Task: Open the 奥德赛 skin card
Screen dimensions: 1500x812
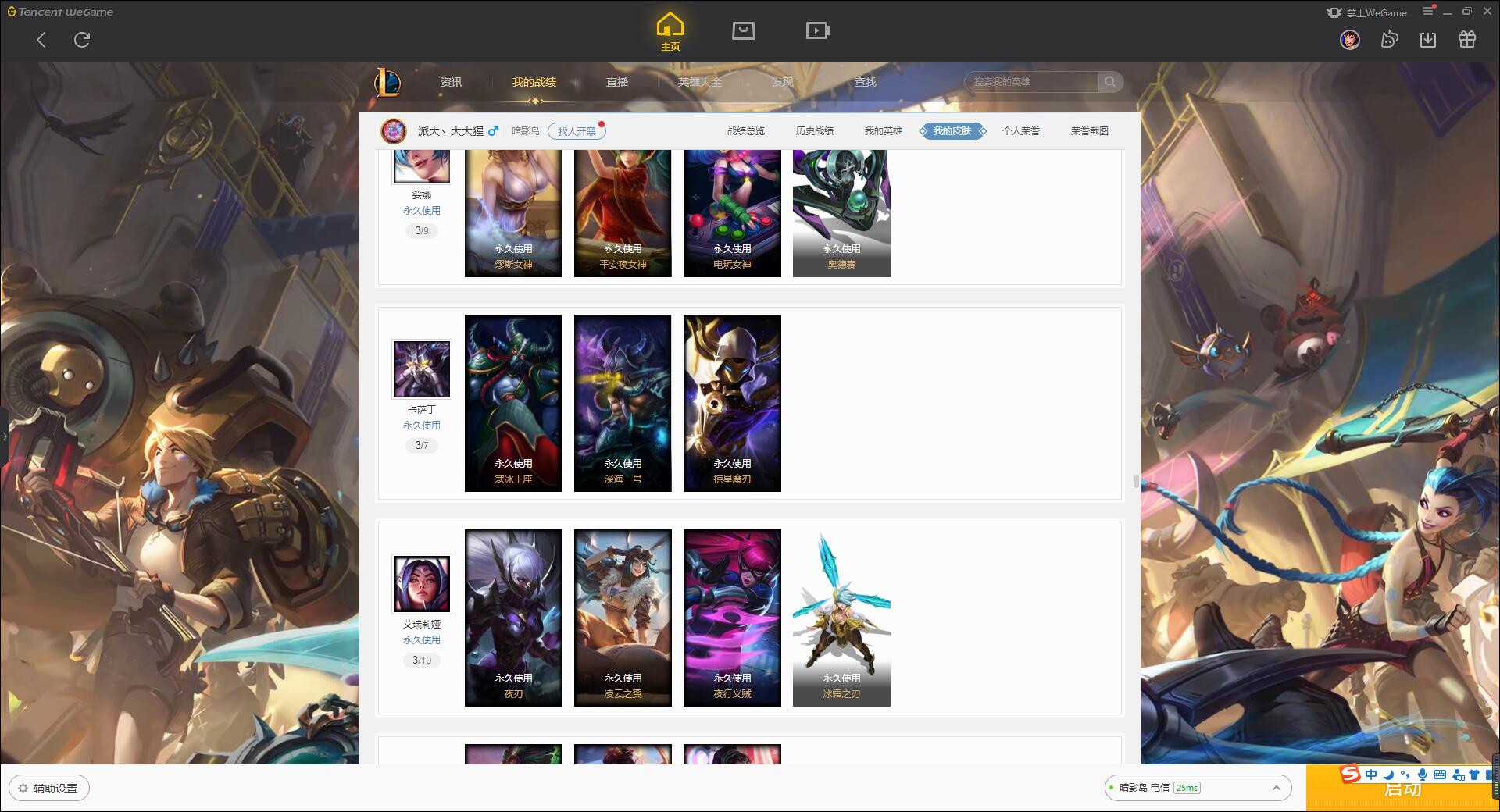Action: (841, 213)
